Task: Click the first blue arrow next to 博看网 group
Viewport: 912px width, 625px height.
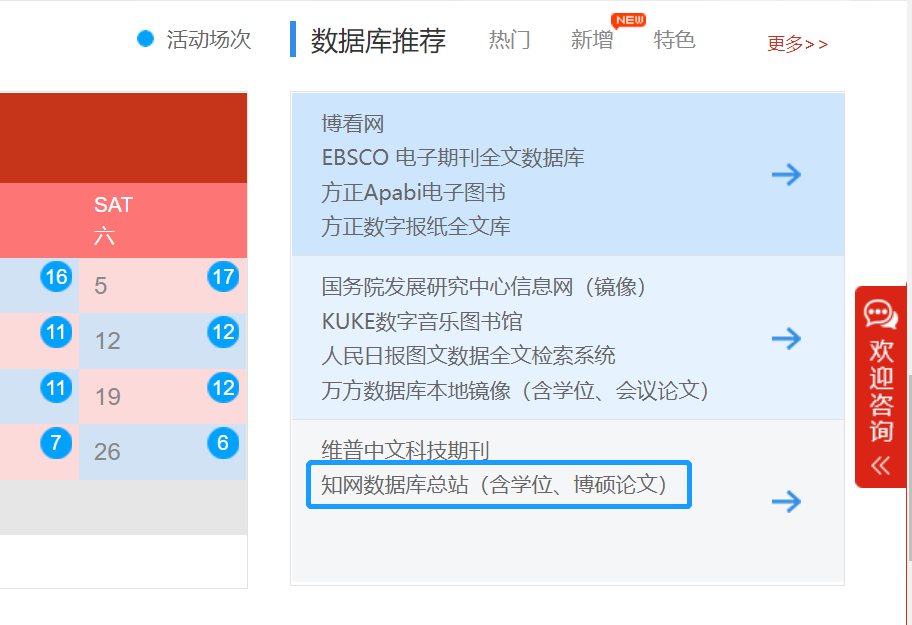Action: [x=787, y=174]
